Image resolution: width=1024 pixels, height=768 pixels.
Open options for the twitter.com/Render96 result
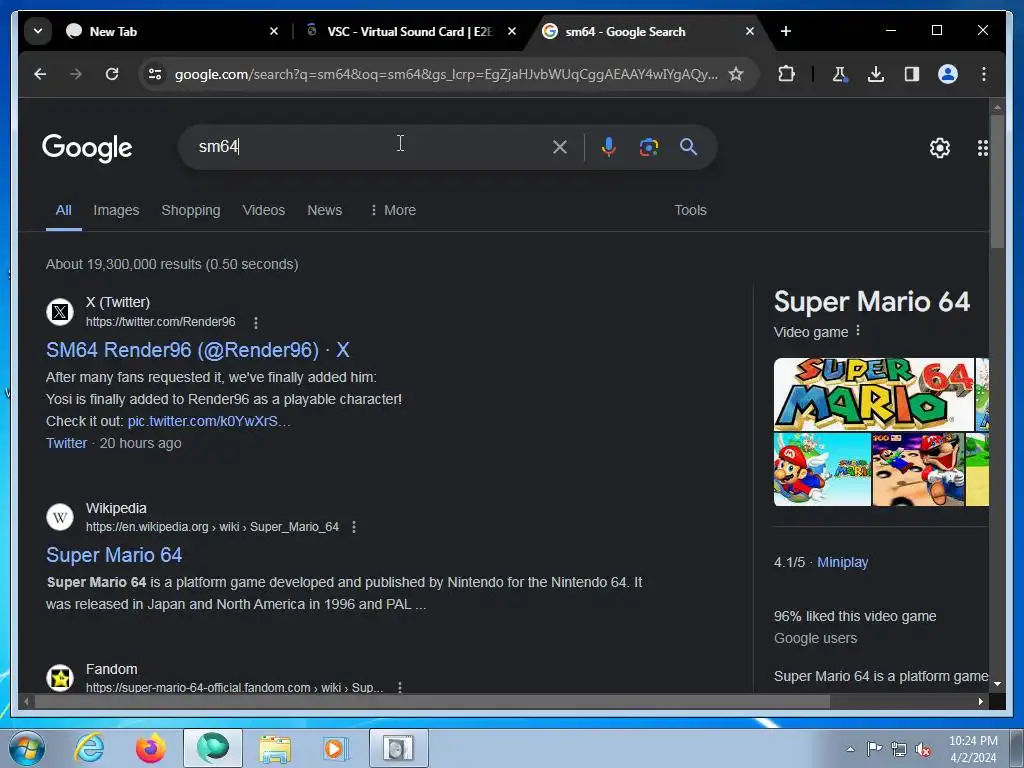256,323
